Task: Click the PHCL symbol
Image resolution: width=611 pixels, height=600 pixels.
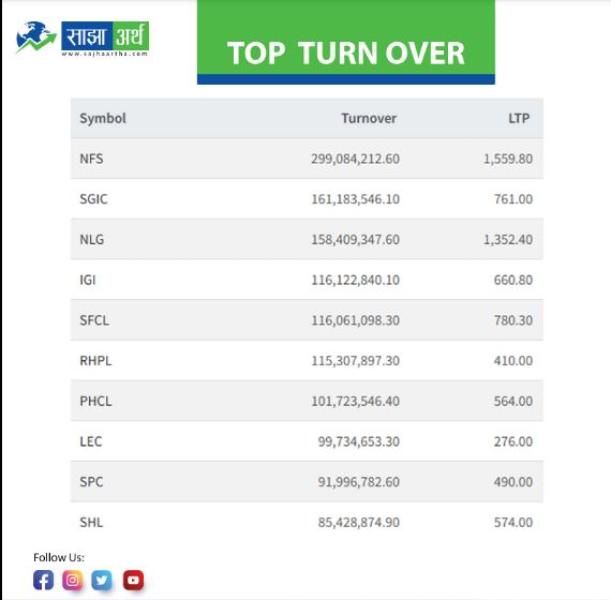Action: [x=96, y=401]
